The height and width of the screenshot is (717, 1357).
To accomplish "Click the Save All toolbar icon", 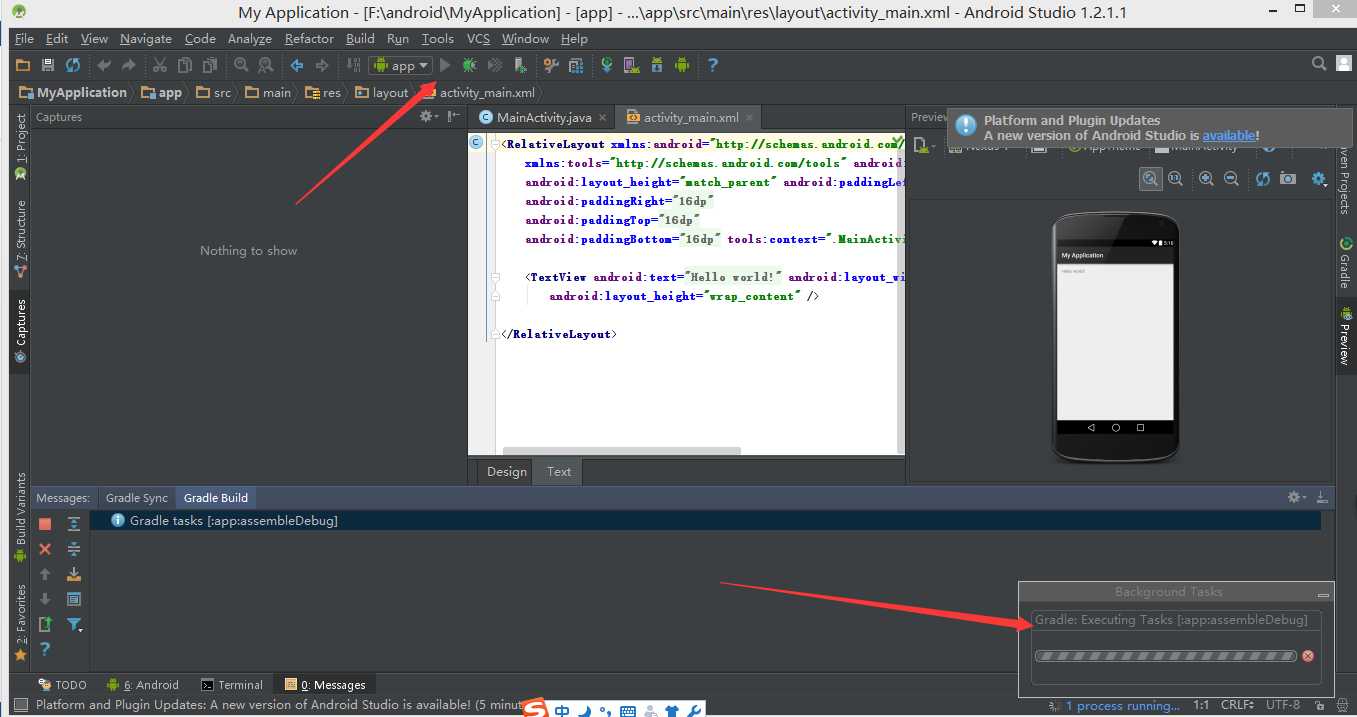I will pos(47,65).
